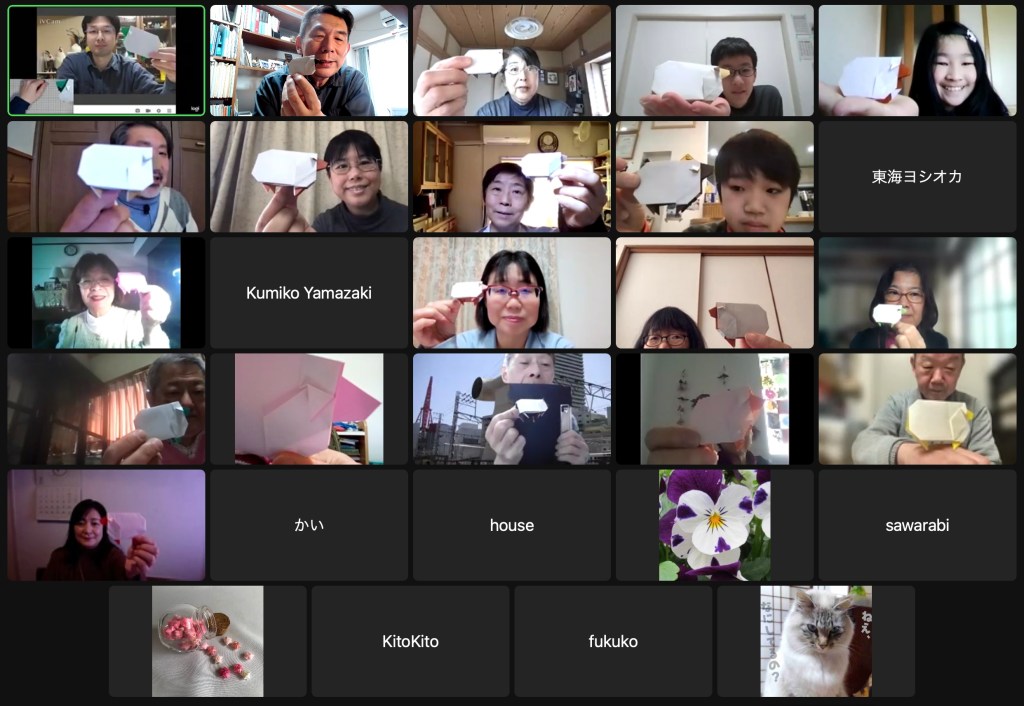Click the video tile with wooden cabinet background
1024x706 pixels.
click(x=512, y=177)
